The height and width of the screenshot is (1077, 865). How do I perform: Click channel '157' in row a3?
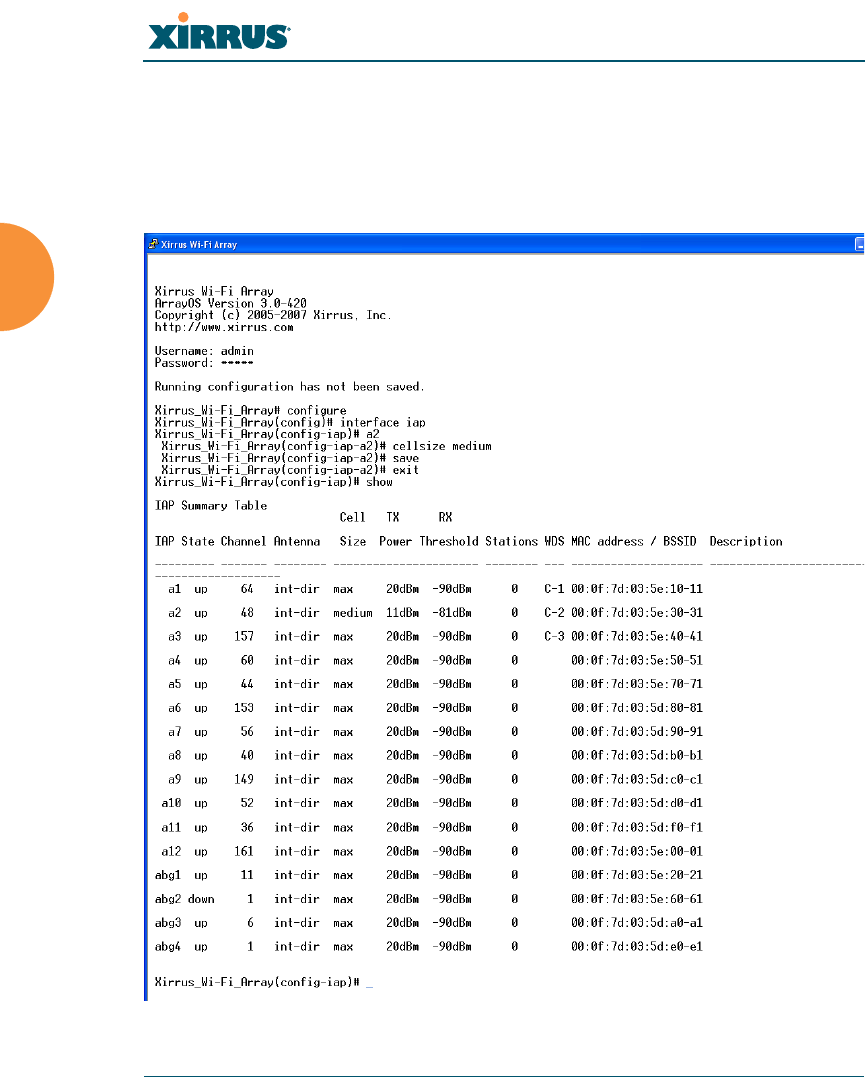point(244,637)
